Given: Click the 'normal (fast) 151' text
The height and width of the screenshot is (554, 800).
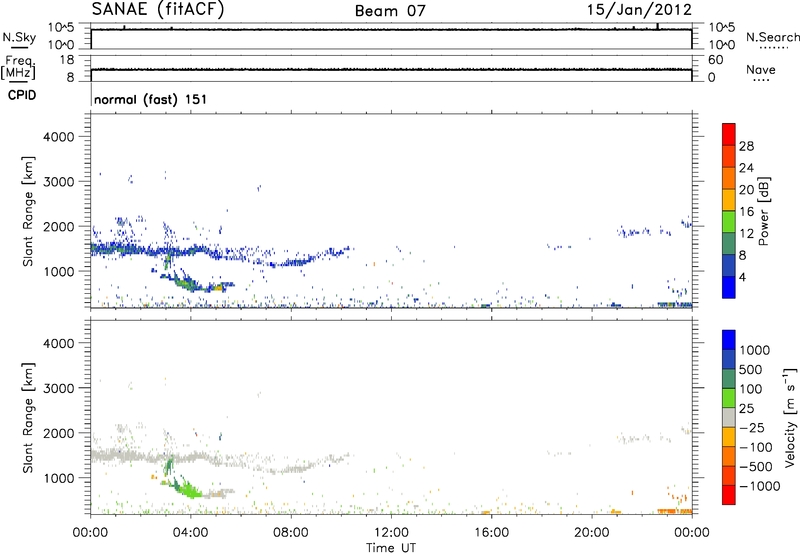Looking at the screenshot, I should pyautogui.click(x=151, y=99).
